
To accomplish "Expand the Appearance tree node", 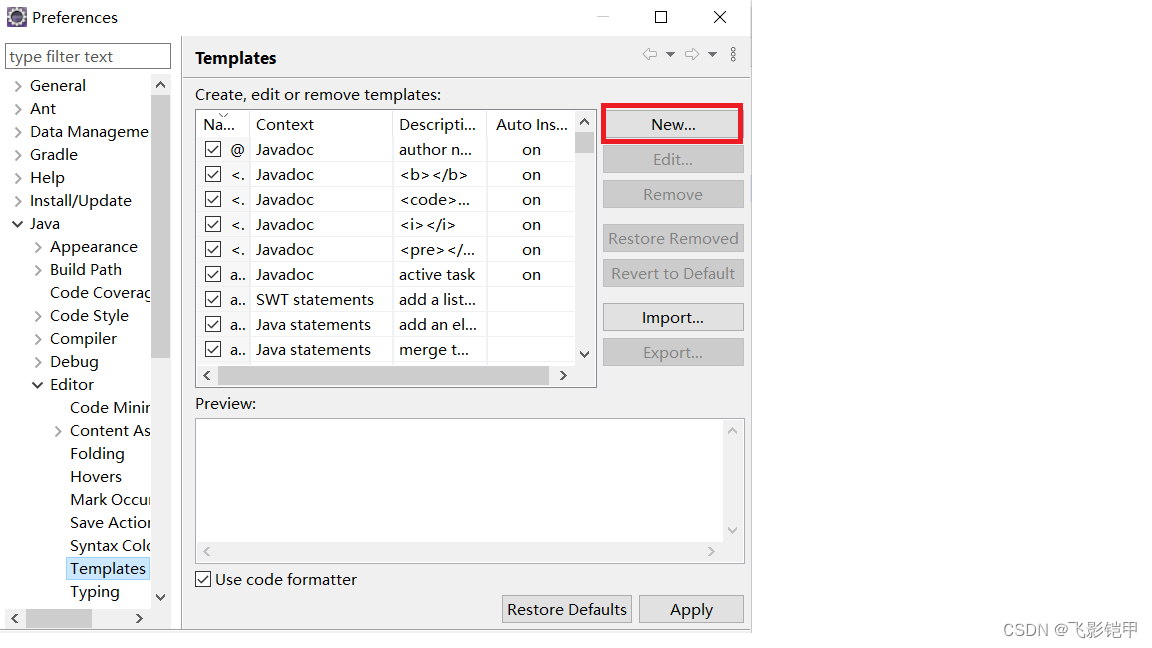I will (x=37, y=246).
